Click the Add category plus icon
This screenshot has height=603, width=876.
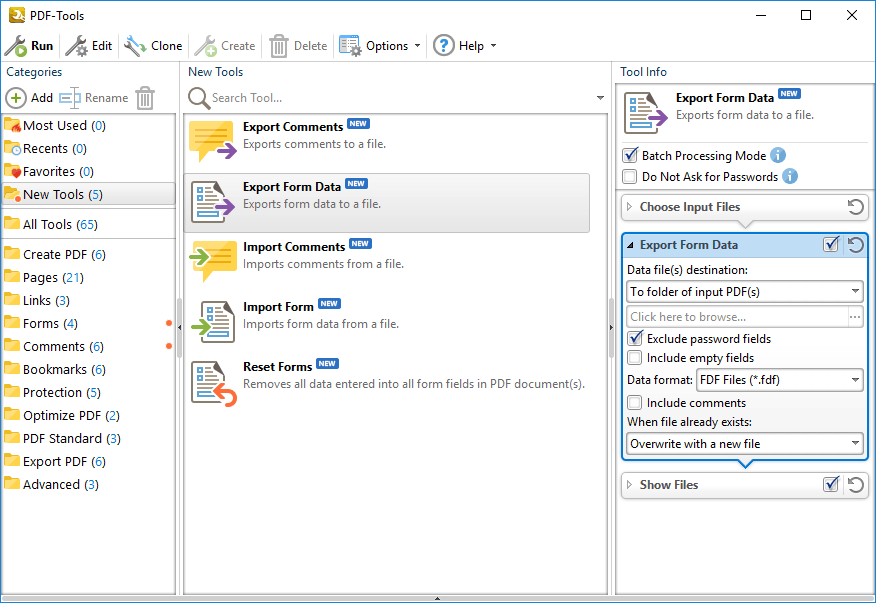pyautogui.click(x=16, y=98)
